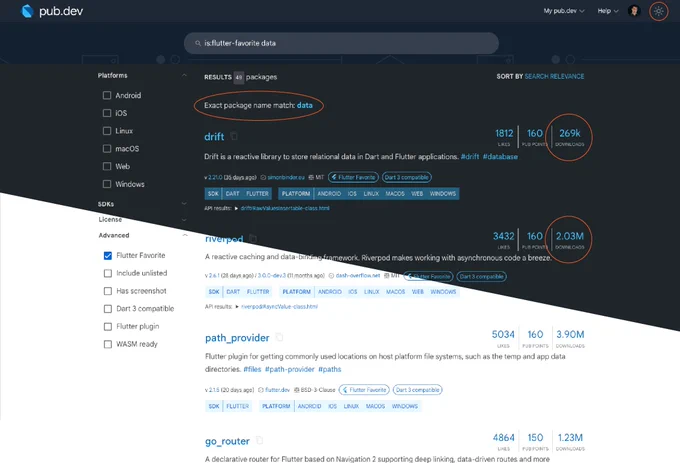Open the My pub.dev menu

564,11
